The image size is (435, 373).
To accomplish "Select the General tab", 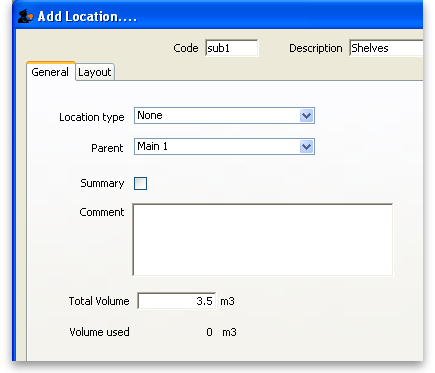I will pyautogui.click(x=50, y=71).
